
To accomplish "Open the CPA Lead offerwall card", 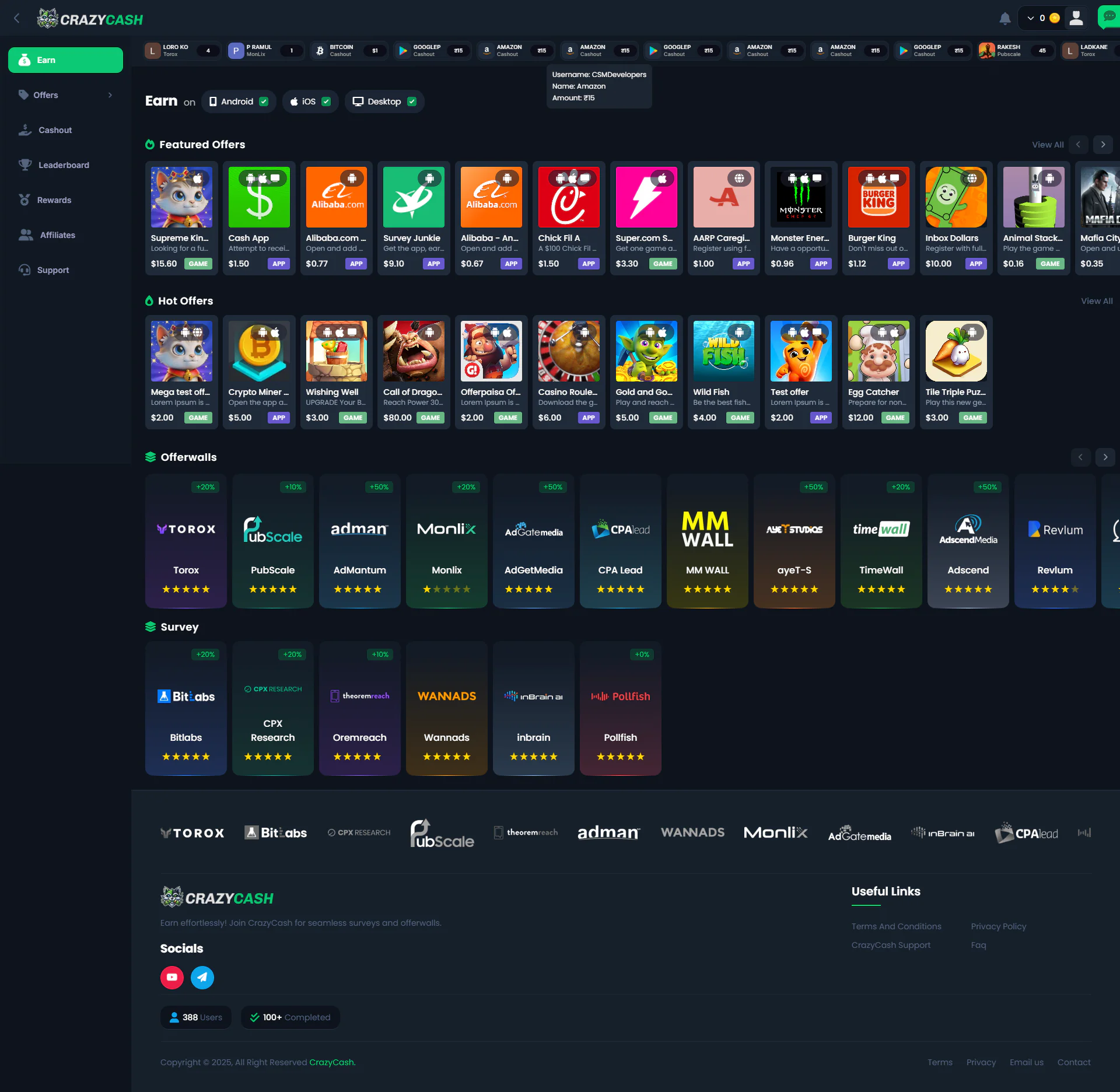I will [x=621, y=541].
